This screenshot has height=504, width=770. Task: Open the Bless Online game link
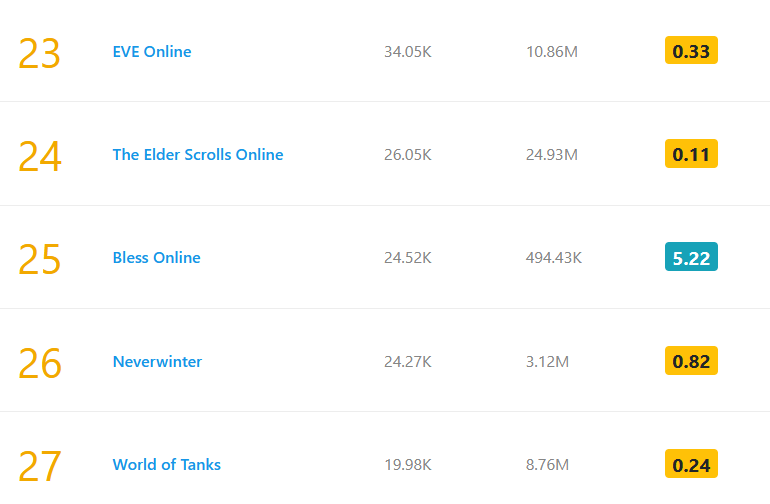click(x=157, y=257)
